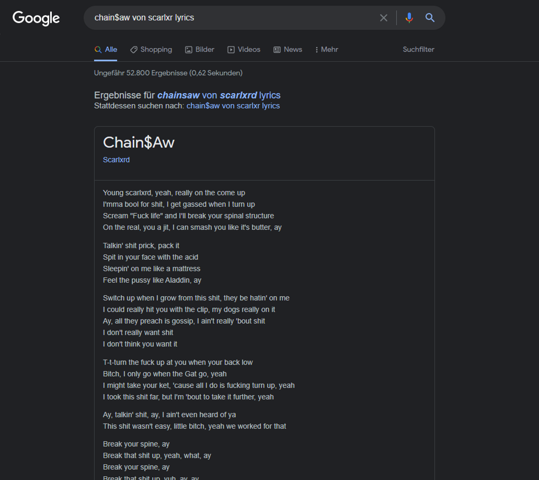Screen dimensions: 539x480
Task: Click the Chain$Aw song title
Action: click(x=139, y=142)
